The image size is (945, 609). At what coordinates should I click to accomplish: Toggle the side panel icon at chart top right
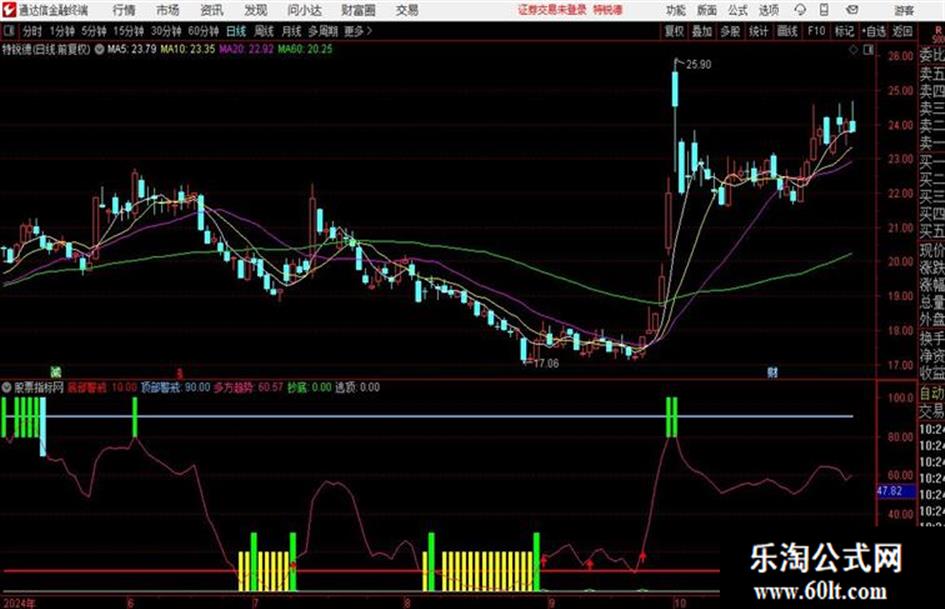coord(868,50)
